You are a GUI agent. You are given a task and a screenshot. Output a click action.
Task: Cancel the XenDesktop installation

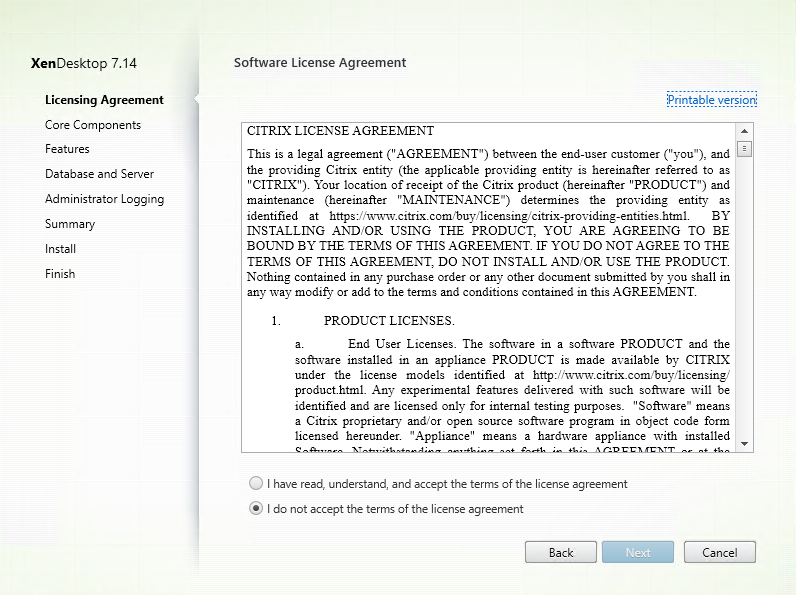click(x=719, y=552)
